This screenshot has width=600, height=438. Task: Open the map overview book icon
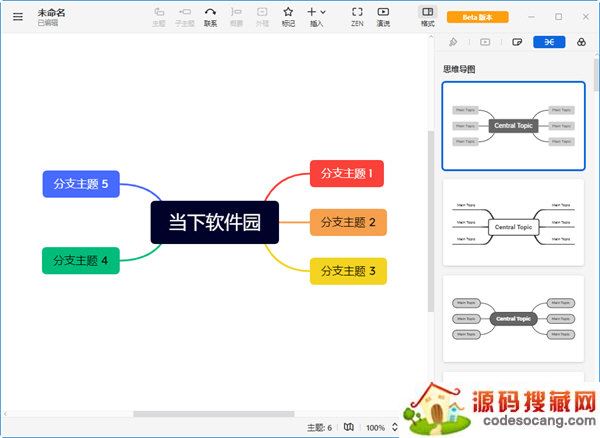(x=349, y=427)
